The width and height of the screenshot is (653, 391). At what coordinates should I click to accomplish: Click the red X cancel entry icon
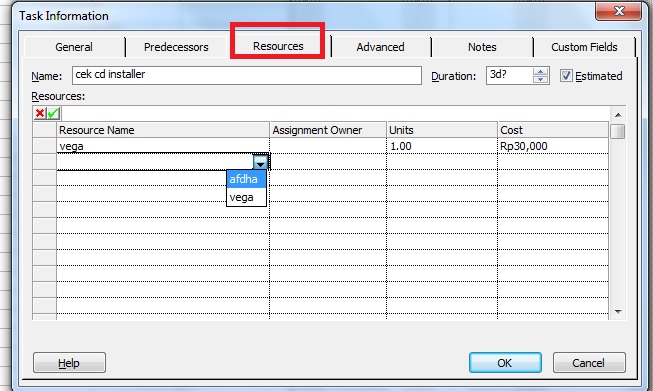click(x=40, y=113)
